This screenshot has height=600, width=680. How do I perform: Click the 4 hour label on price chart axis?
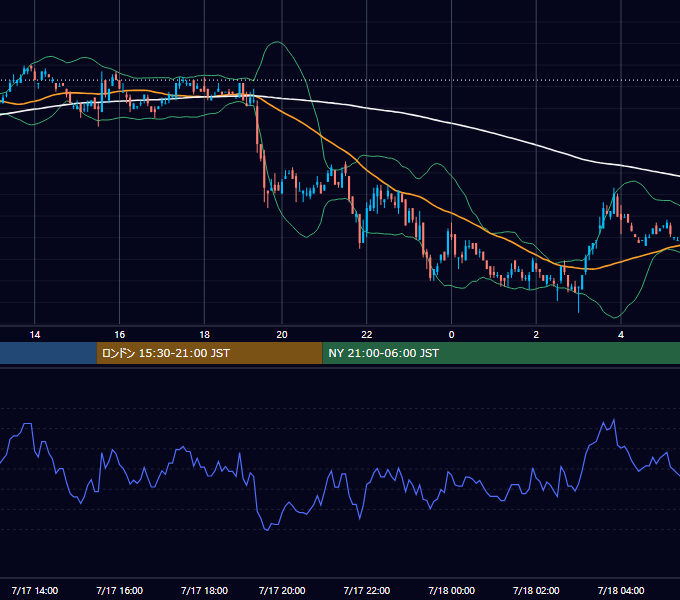(x=621, y=335)
